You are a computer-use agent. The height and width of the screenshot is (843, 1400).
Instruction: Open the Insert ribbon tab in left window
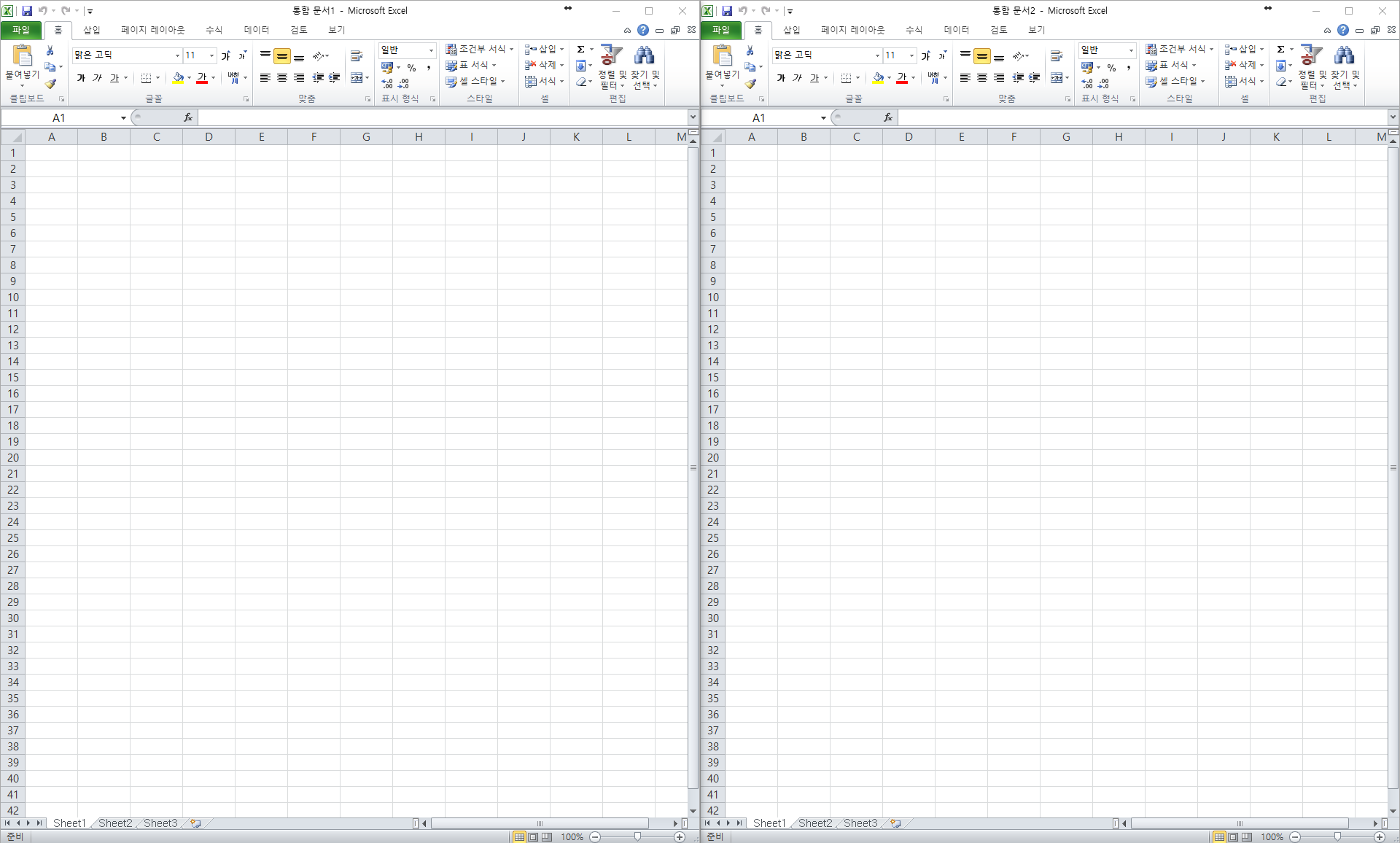91,30
